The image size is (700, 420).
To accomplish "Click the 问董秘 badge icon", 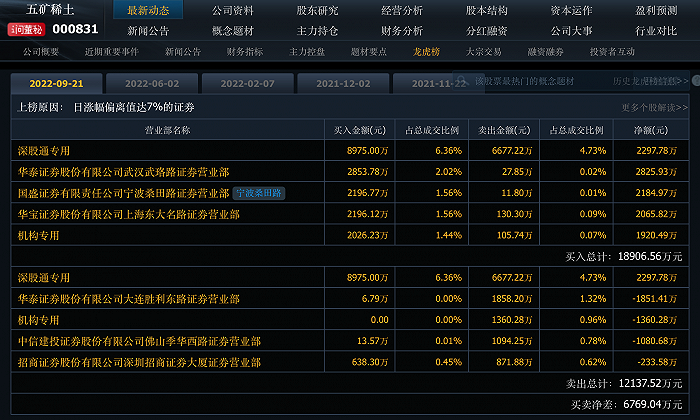I will [26, 30].
